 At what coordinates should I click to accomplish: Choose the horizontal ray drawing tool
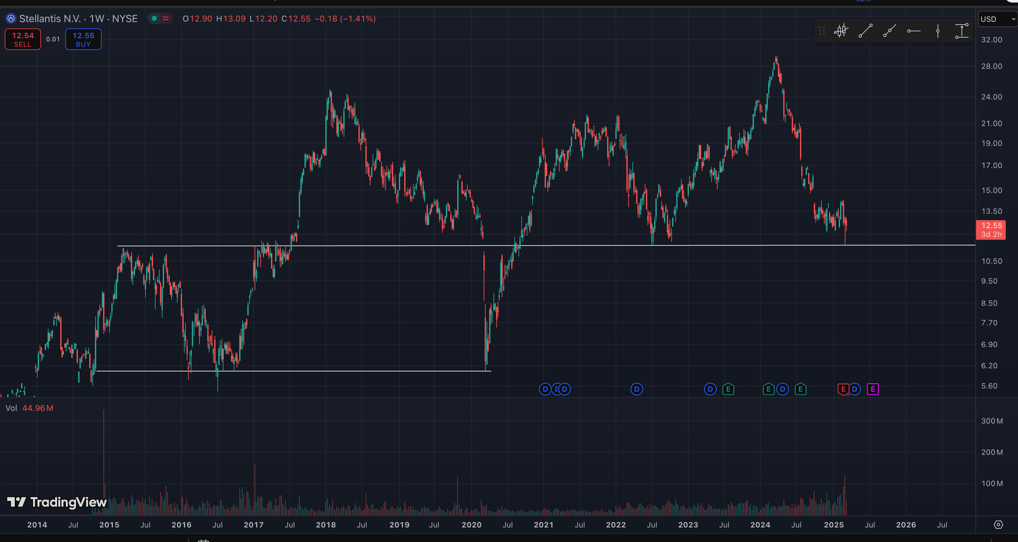(x=913, y=31)
